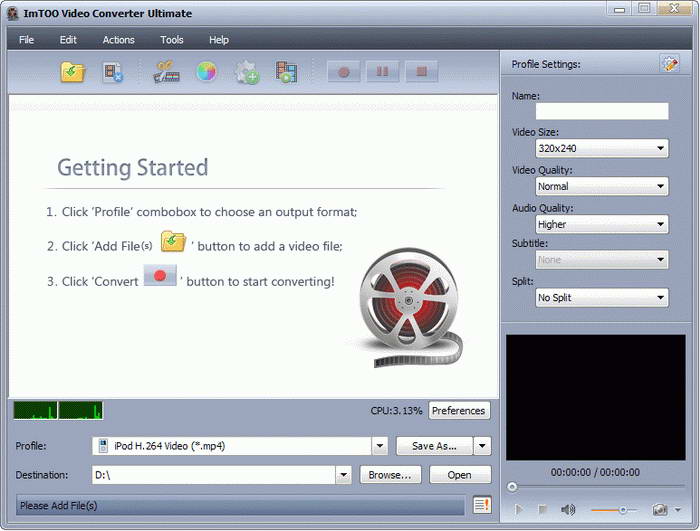Open the Effects color wheel tool
The height and width of the screenshot is (531, 700).
(x=206, y=71)
